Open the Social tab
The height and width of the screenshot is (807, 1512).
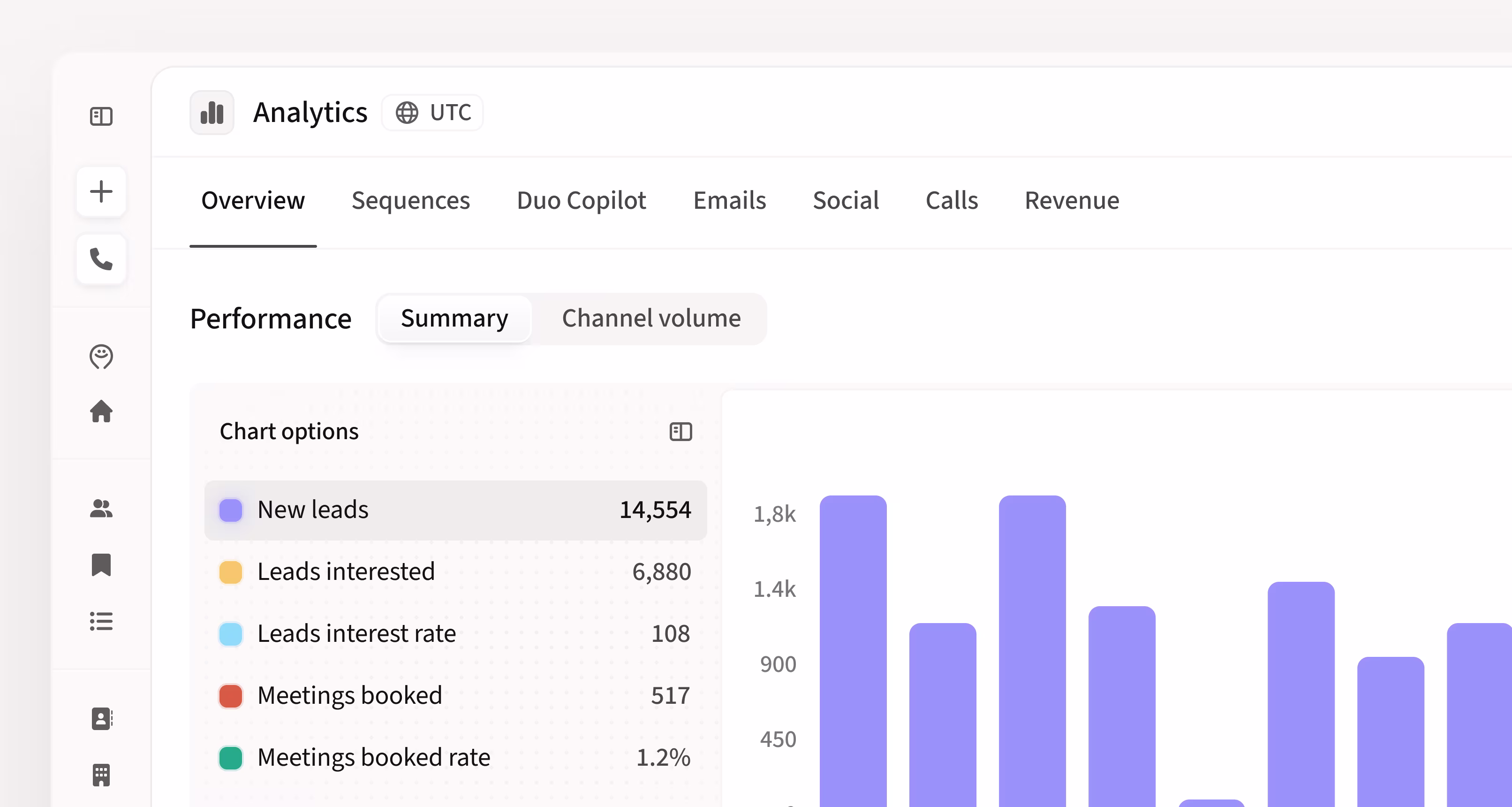pyautogui.click(x=846, y=200)
